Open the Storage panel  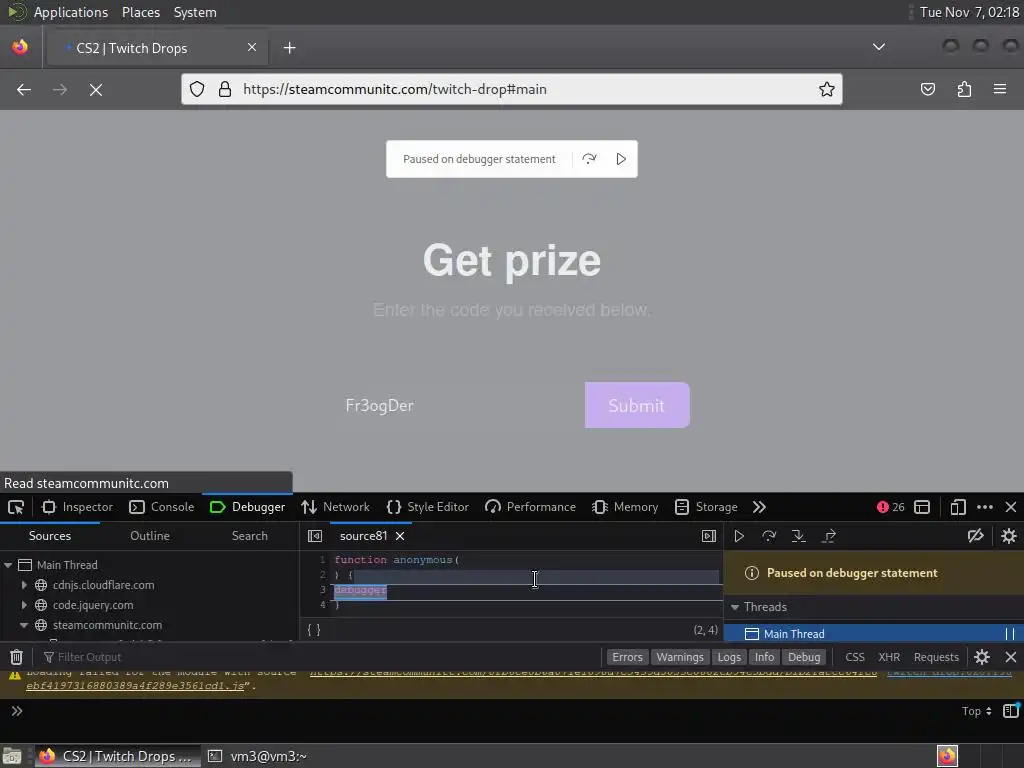pyautogui.click(x=706, y=507)
